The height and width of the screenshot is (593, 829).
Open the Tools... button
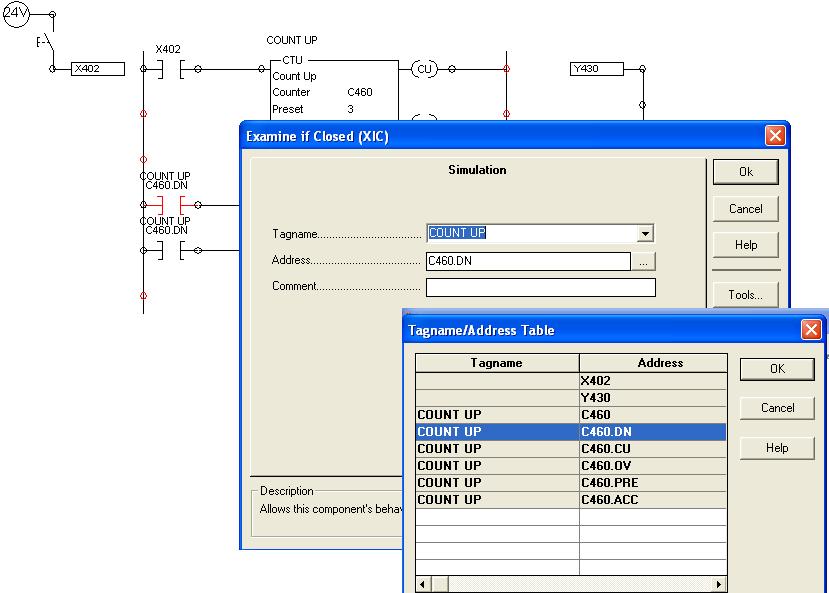(x=745, y=295)
